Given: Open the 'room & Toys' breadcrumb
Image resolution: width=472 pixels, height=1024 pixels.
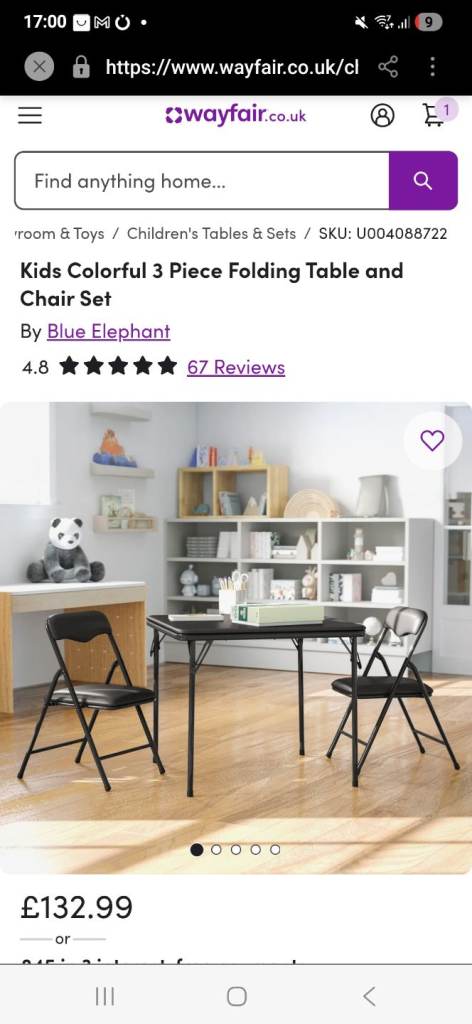Looking at the screenshot, I should [x=59, y=234].
